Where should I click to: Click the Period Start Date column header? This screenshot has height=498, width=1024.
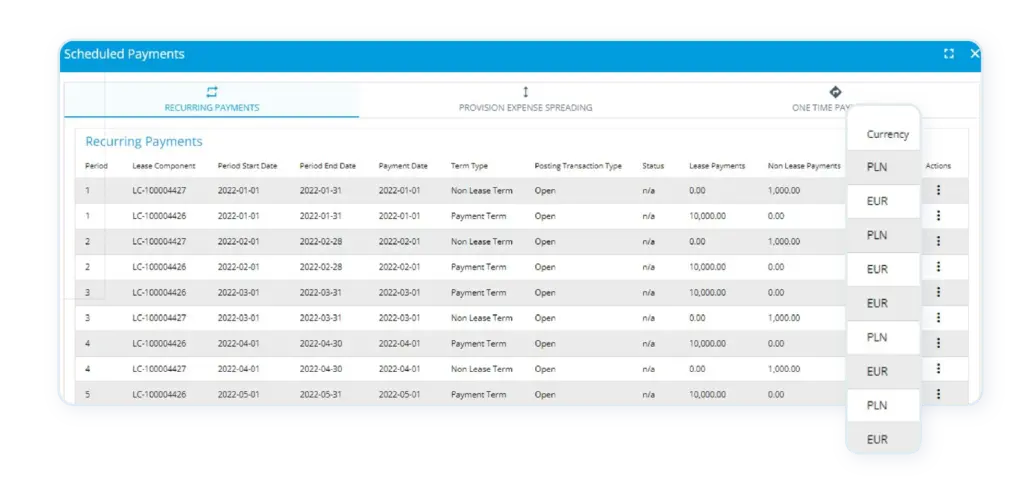(248, 166)
